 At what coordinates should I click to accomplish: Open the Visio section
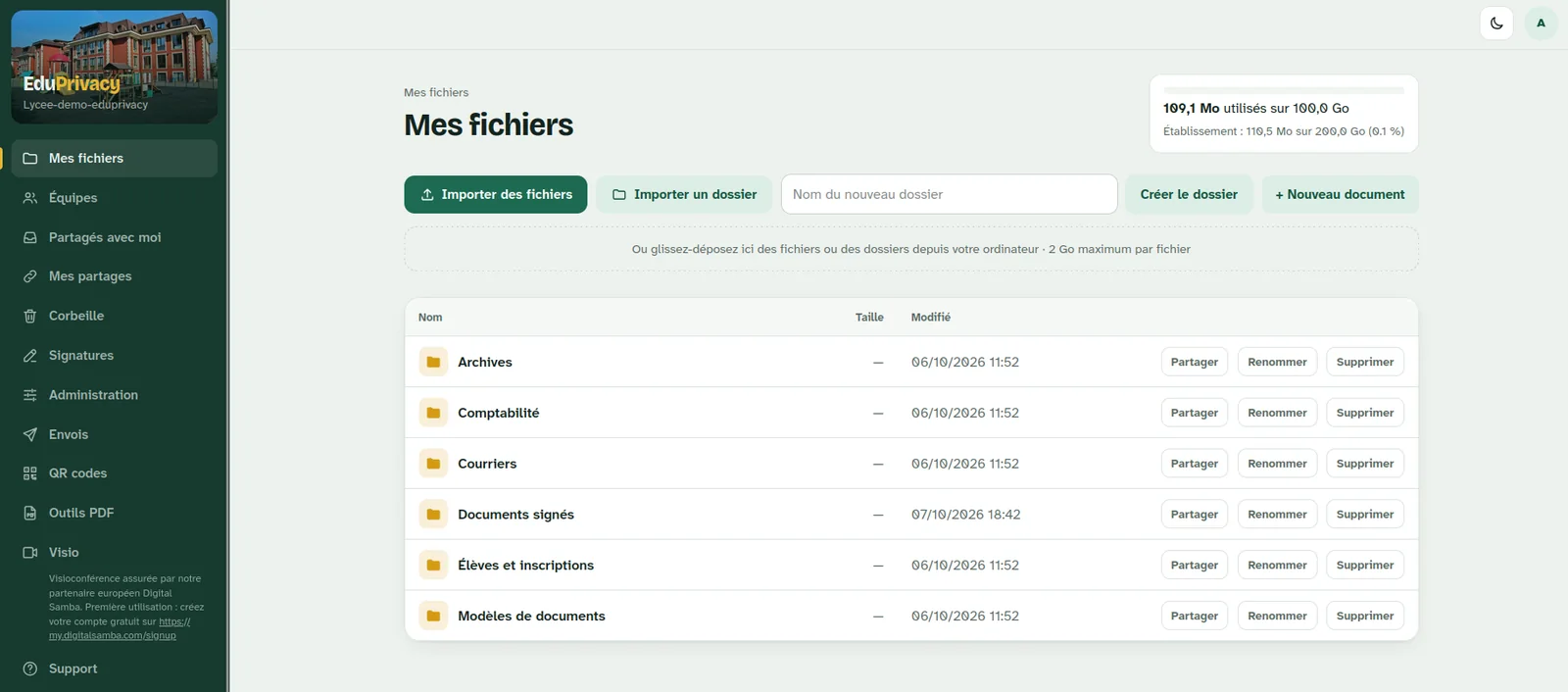tap(114, 553)
